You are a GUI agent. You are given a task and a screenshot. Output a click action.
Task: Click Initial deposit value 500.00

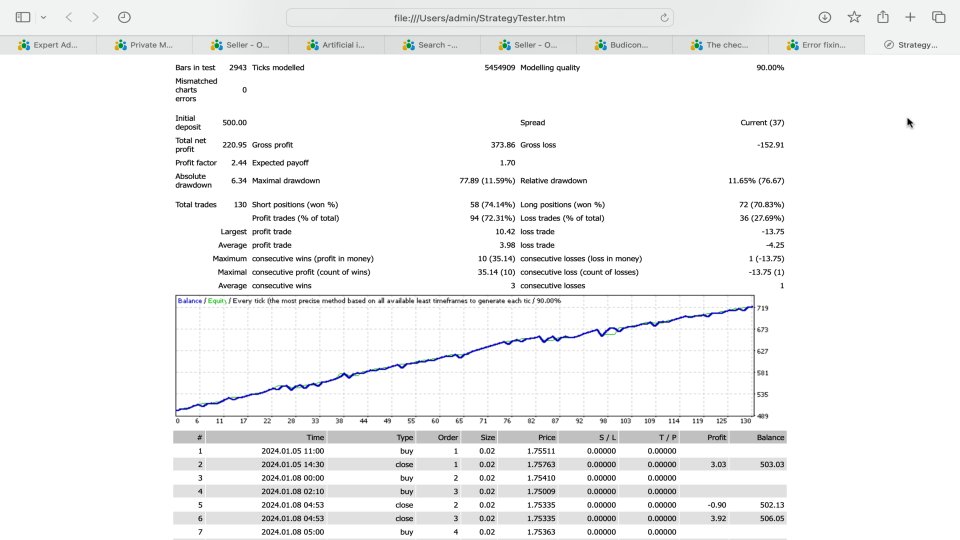point(234,122)
